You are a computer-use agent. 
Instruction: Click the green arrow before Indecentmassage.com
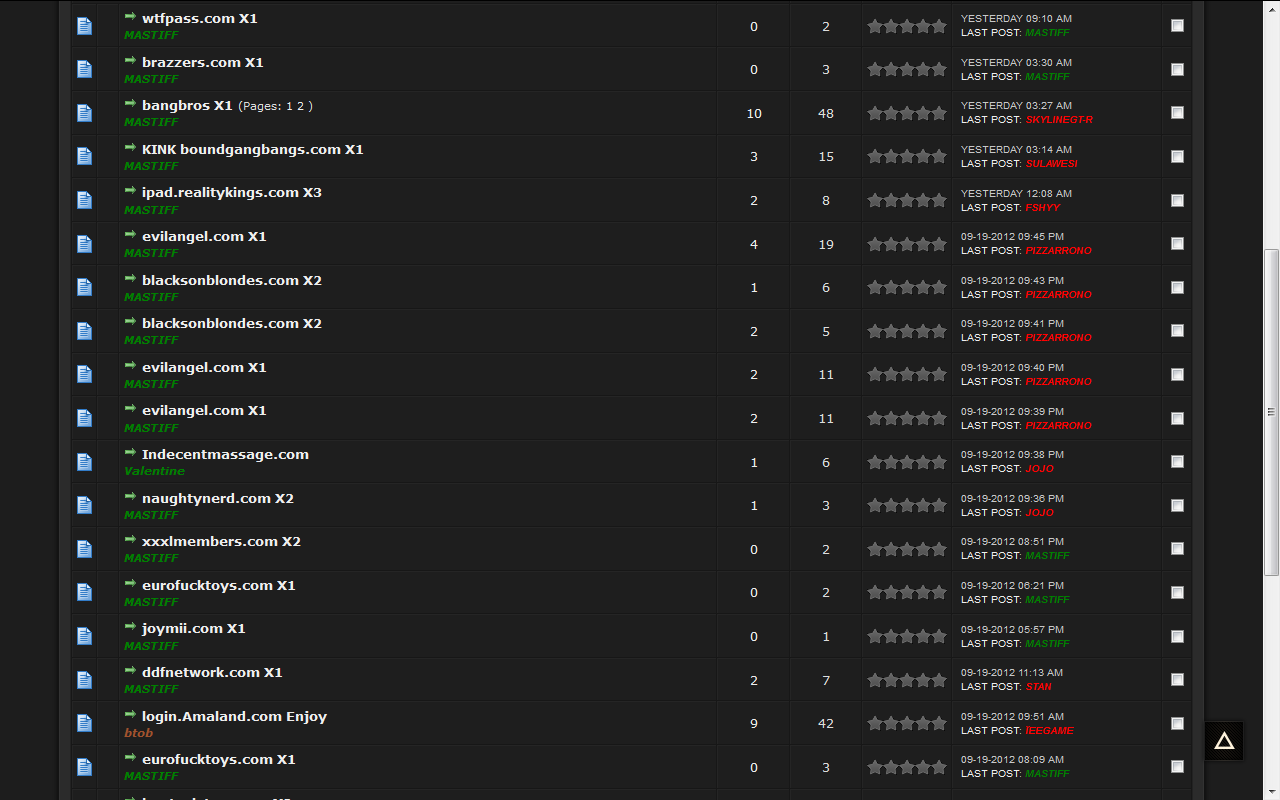[130, 453]
